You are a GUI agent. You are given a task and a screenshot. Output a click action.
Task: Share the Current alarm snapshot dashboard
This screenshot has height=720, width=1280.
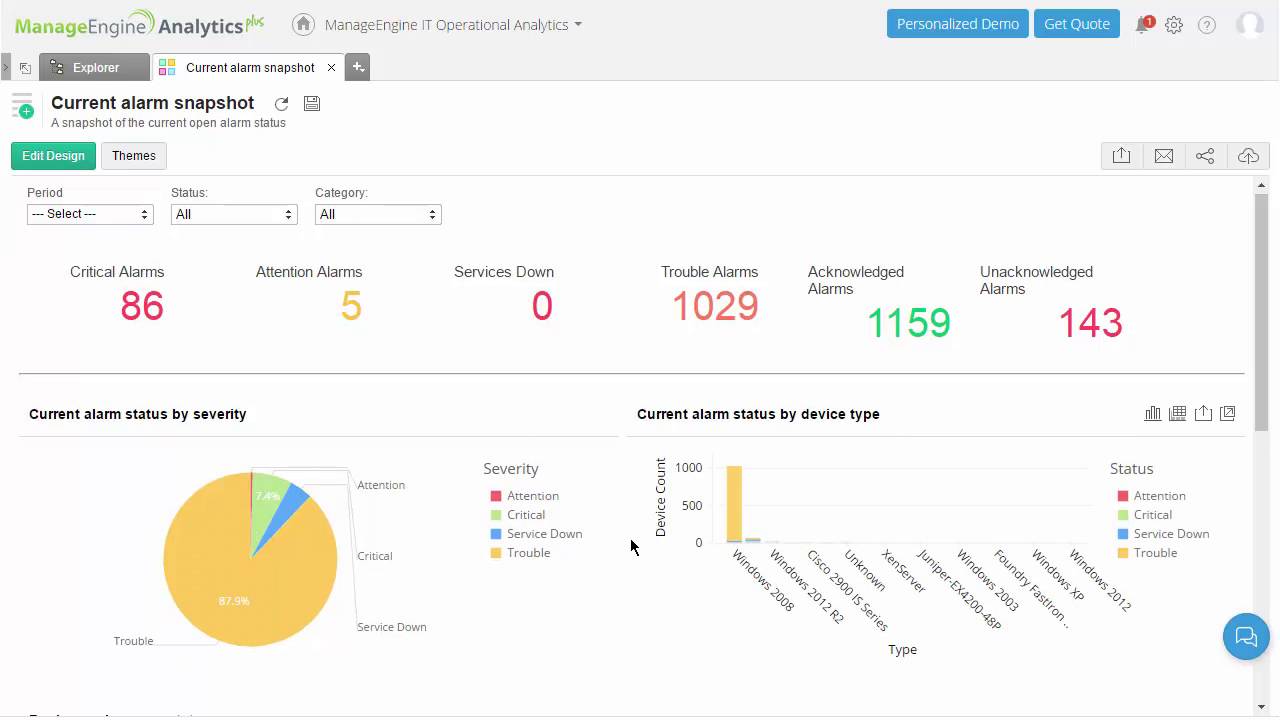coord(1205,155)
